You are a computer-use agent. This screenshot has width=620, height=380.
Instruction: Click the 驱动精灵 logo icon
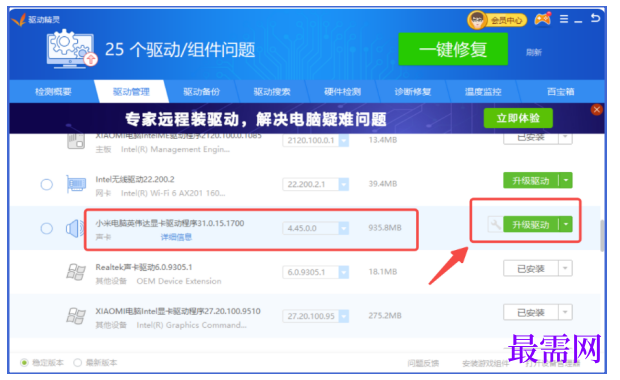point(19,19)
